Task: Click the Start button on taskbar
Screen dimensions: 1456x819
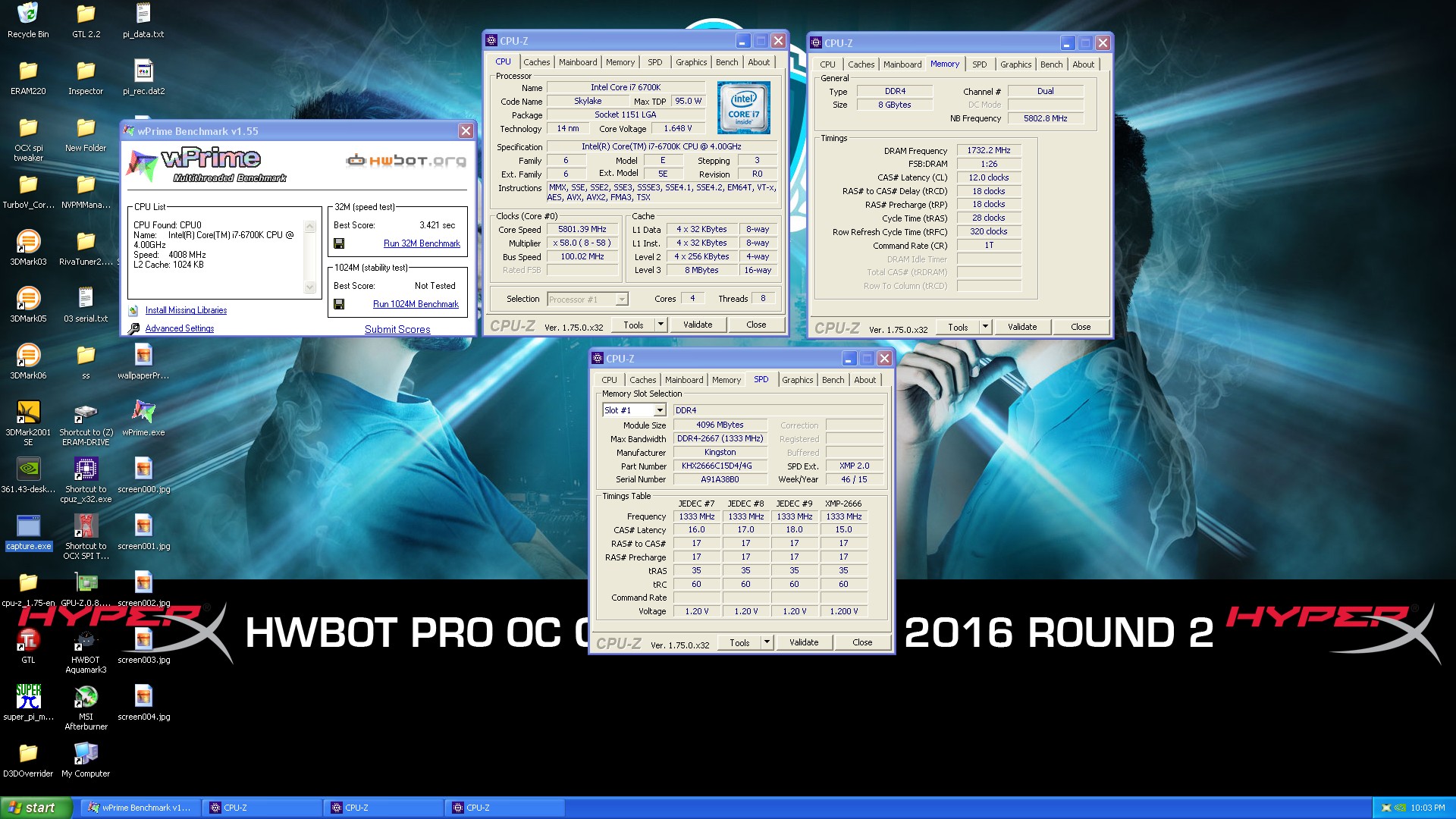Action: coord(36,808)
